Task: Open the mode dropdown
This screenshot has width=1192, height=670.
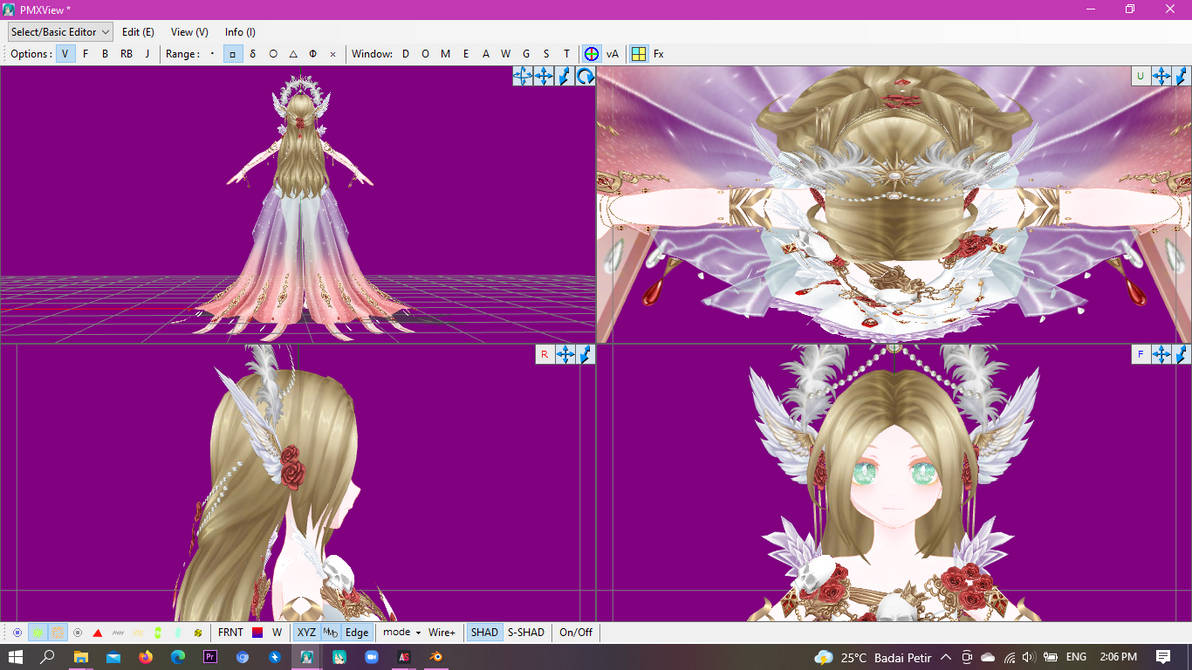Action: click(x=401, y=633)
